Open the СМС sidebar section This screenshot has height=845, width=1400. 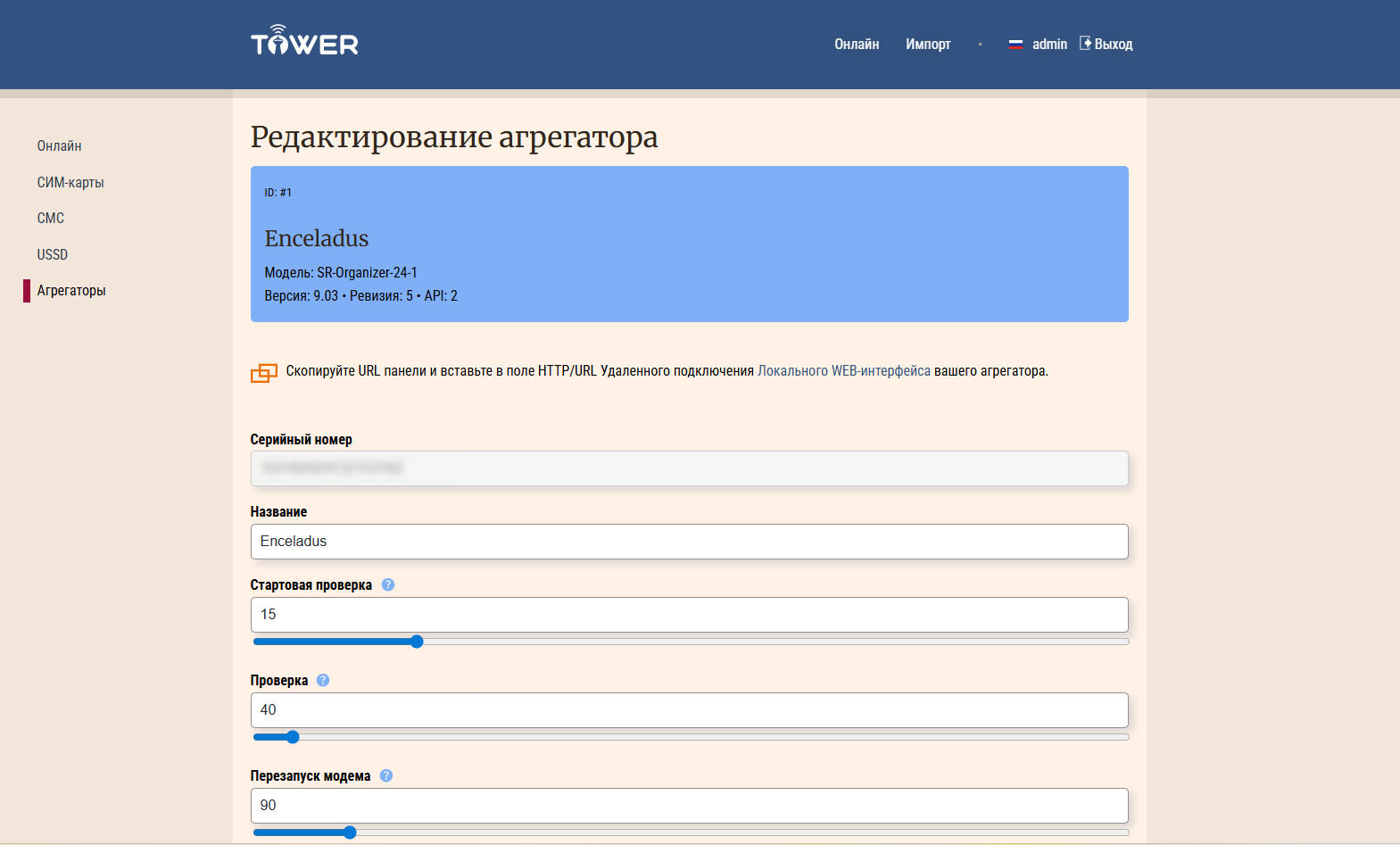click(51, 219)
